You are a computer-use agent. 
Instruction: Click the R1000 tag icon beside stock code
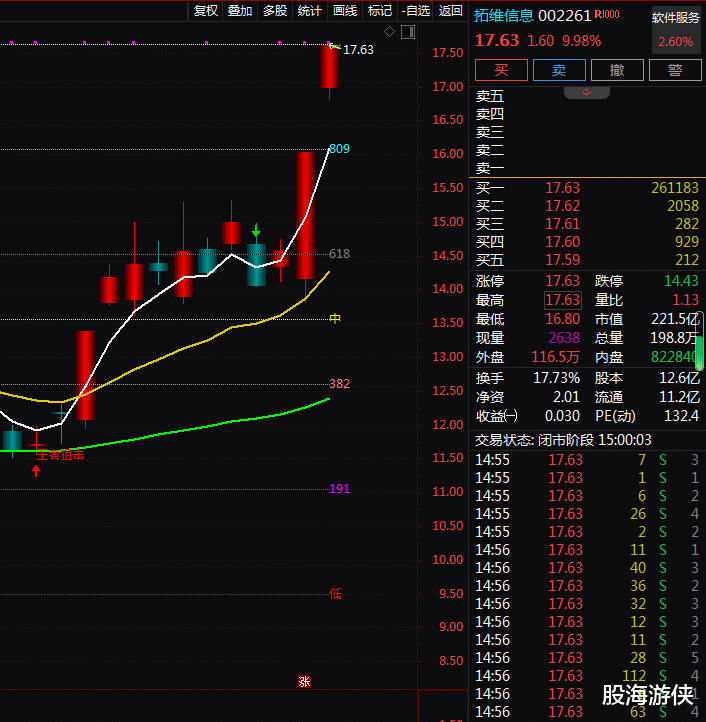[607, 14]
